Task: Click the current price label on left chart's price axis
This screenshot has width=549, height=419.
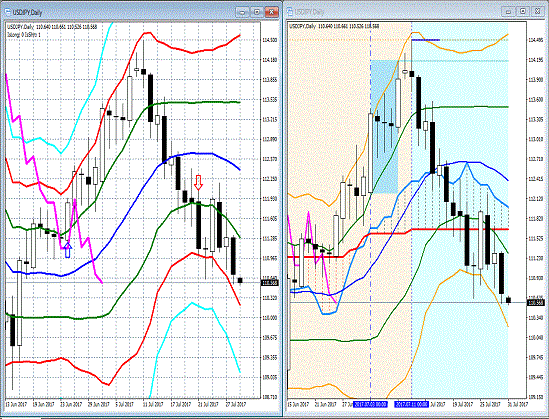Action: tap(270, 283)
